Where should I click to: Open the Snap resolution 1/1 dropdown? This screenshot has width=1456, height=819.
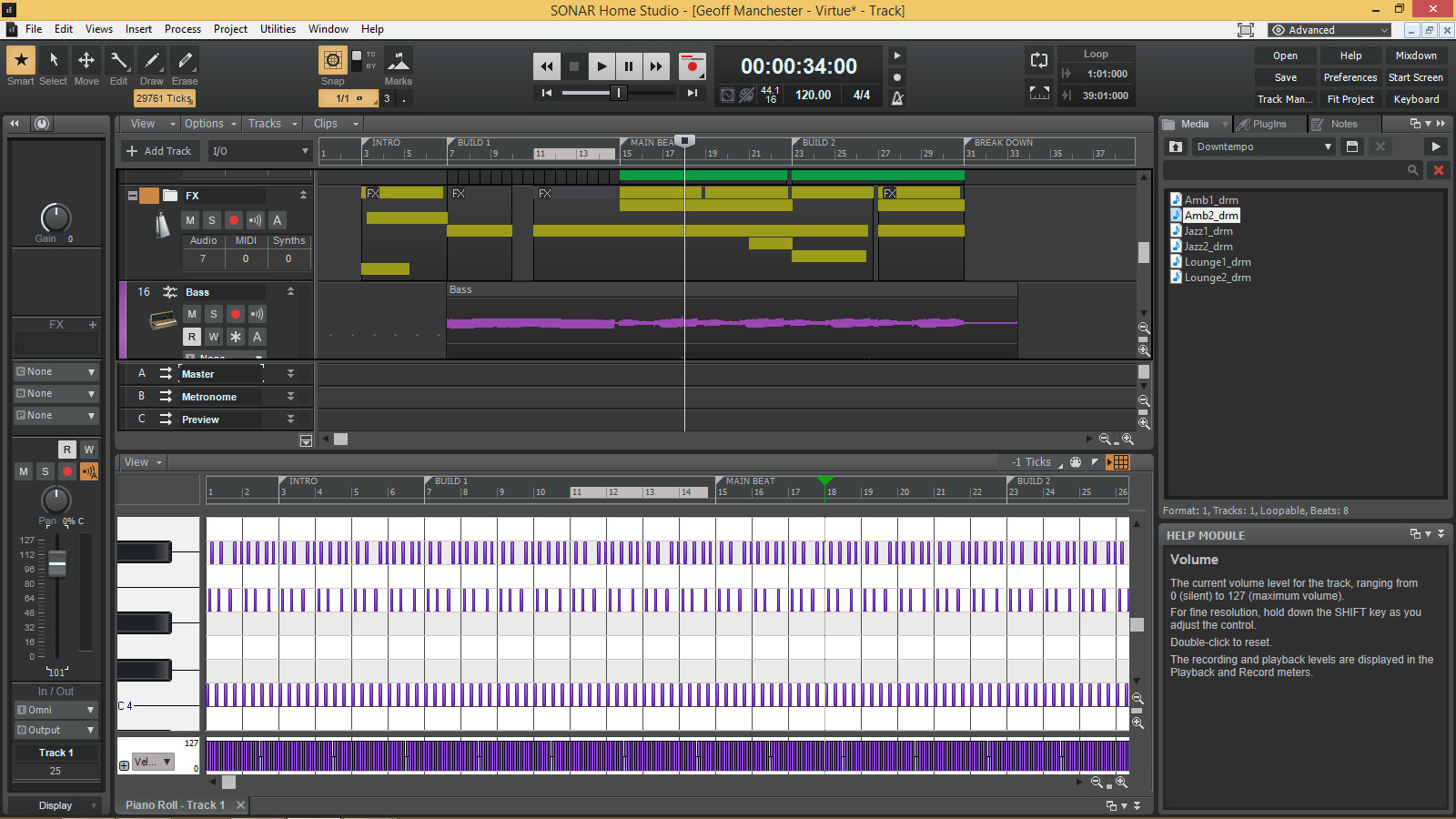pos(347,98)
